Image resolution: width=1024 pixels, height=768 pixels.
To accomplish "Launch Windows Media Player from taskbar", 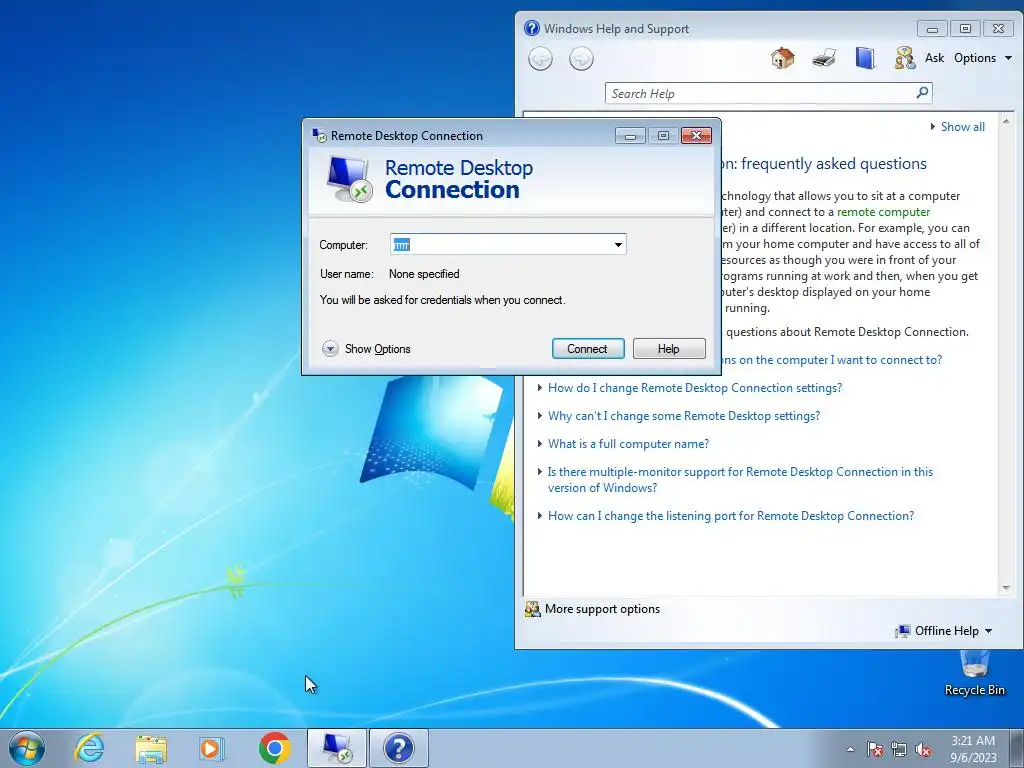I will click(212, 748).
